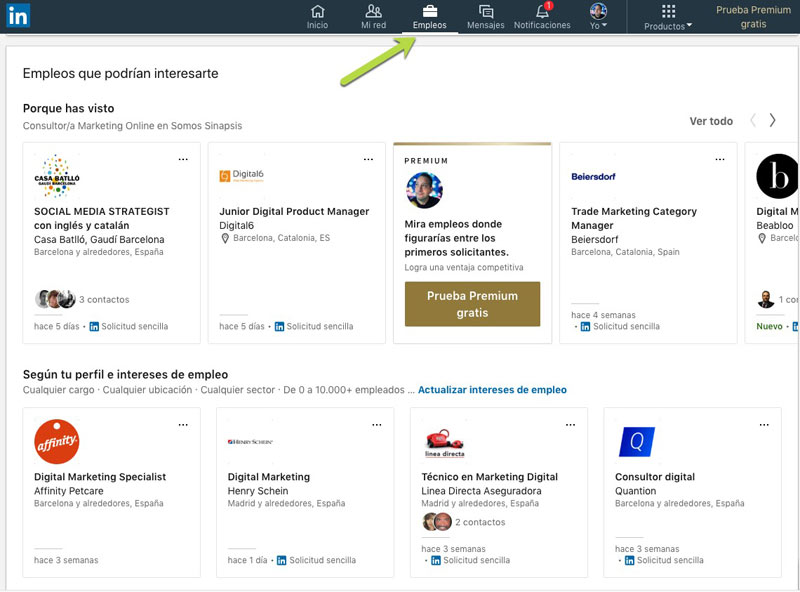Expand the Productos grid dropdown
800x592 pixels.
(x=668, y=17)
